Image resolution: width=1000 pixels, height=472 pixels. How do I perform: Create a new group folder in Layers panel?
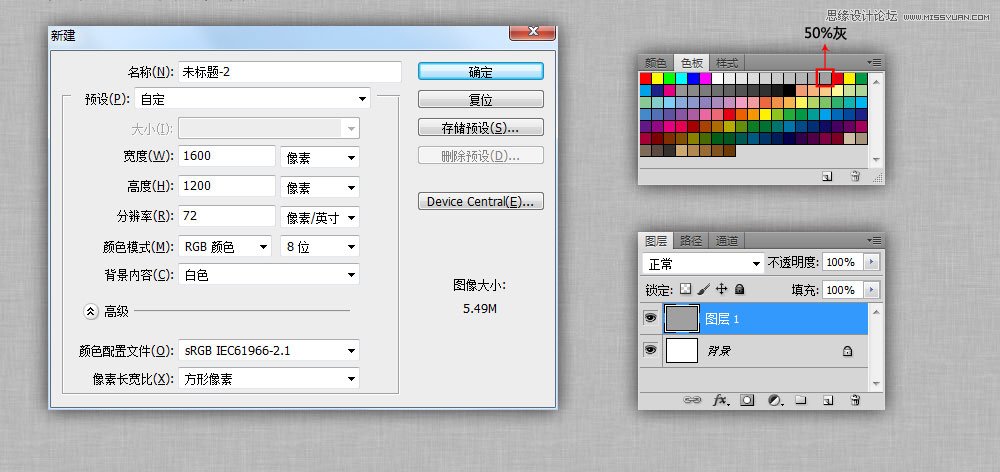pyautogui.click(x=801, y=400)
